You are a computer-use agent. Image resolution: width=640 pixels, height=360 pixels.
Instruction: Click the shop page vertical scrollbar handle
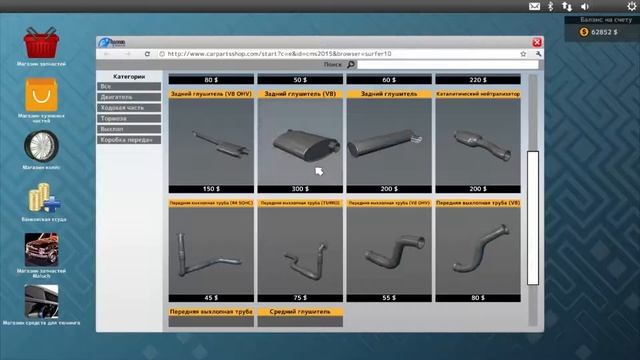pos(533,218)
